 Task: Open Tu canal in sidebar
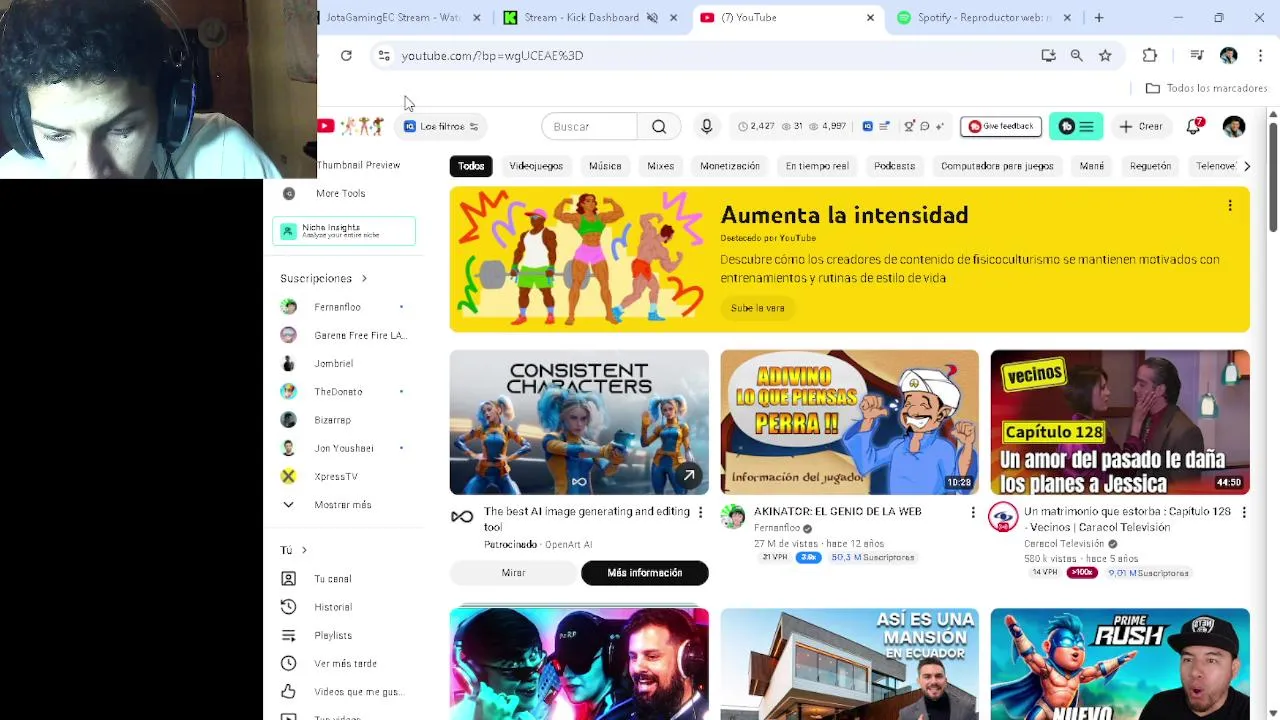343,579
